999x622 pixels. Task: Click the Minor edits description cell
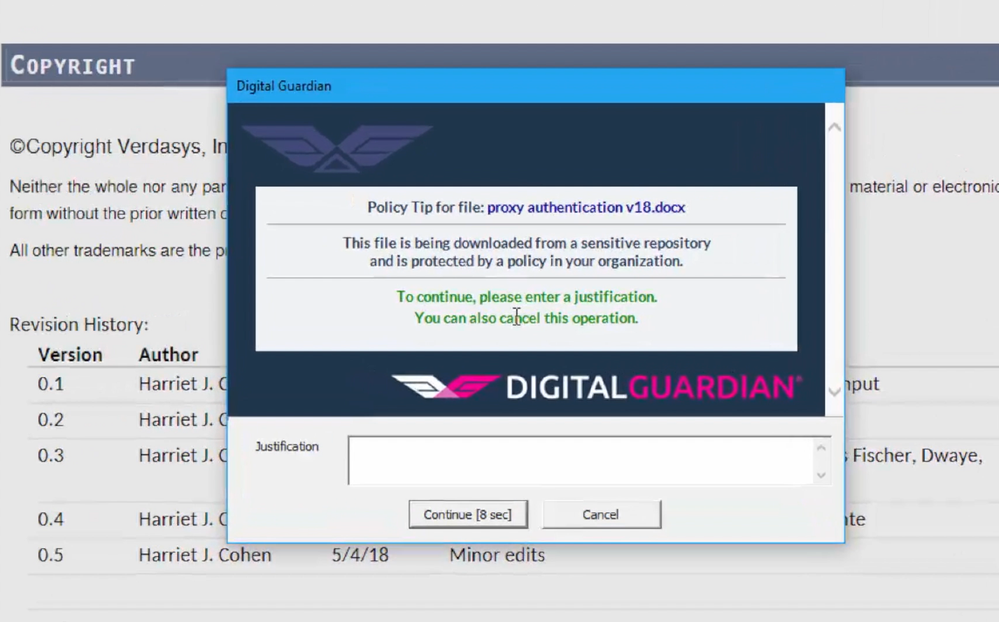tap(497, 554)
